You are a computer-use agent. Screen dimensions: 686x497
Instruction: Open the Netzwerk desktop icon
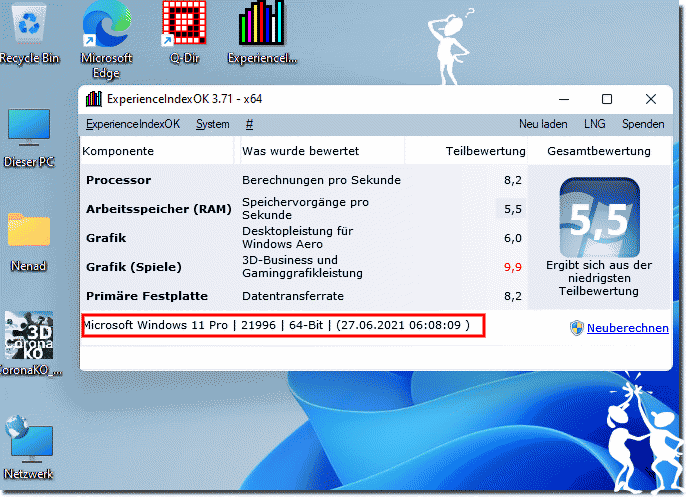[x=29, y=447]
